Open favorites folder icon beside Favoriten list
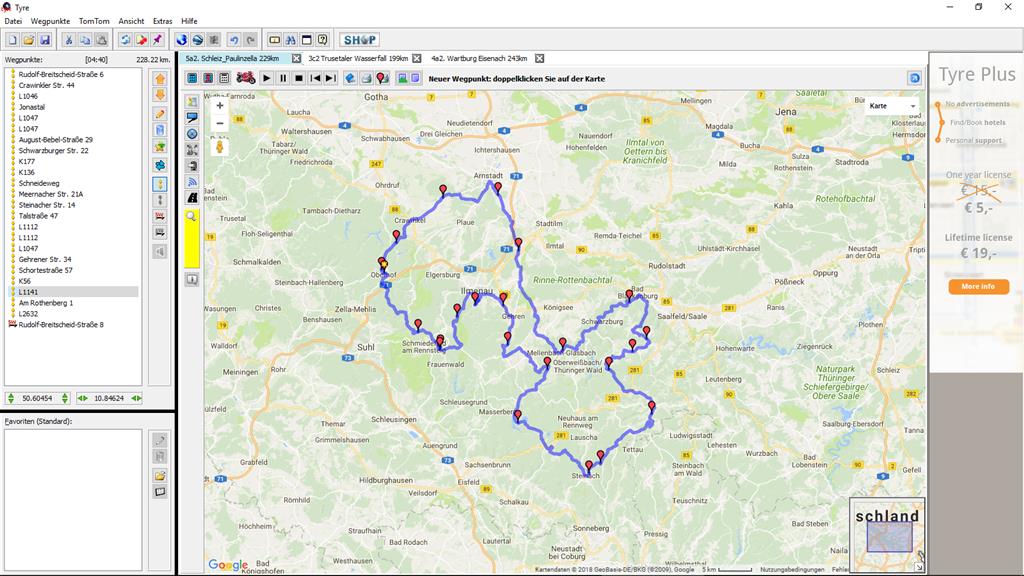This screenshot has height=576, width=1024. [x=160, y=475]
